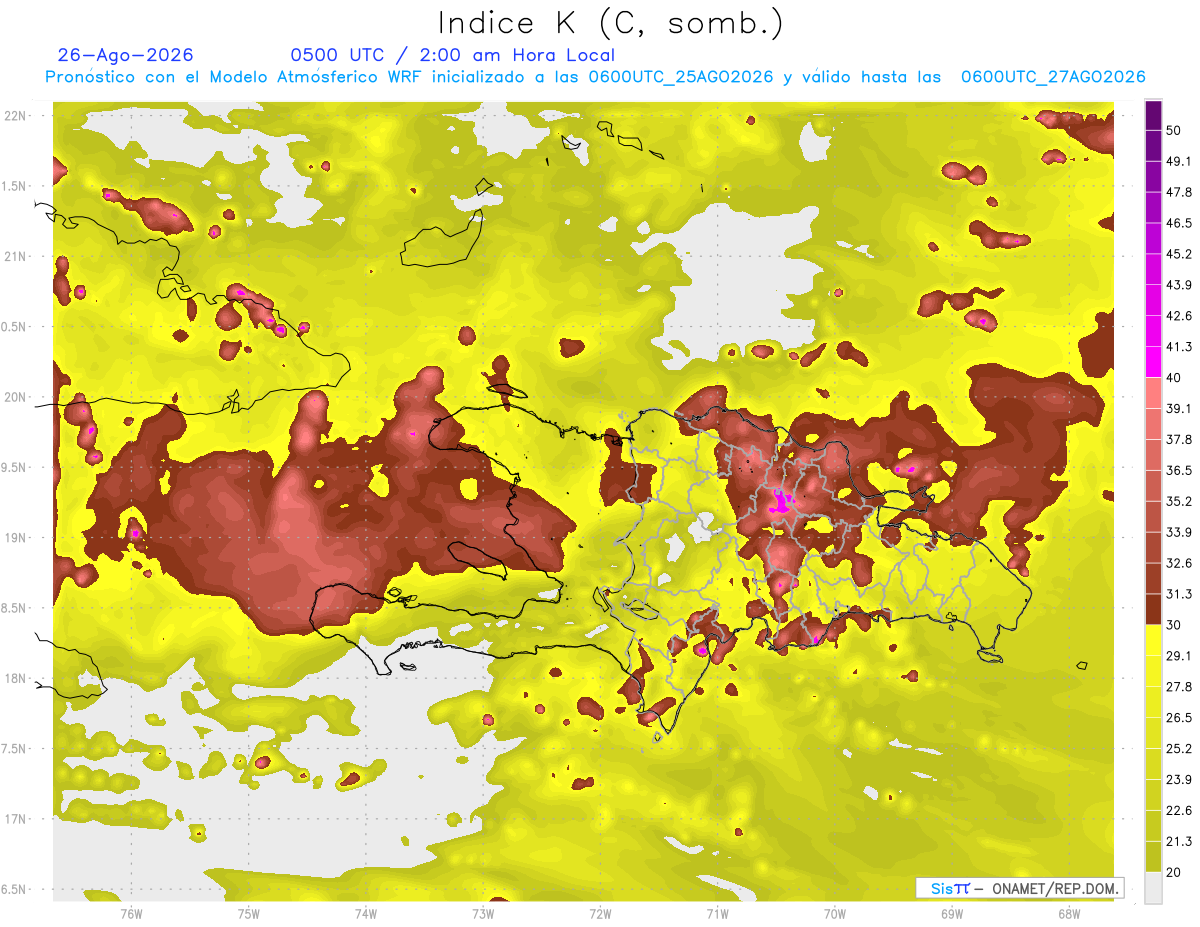Click the colorbar value 49.1
The image size is (1200, 927).
tap(1179, 161)
